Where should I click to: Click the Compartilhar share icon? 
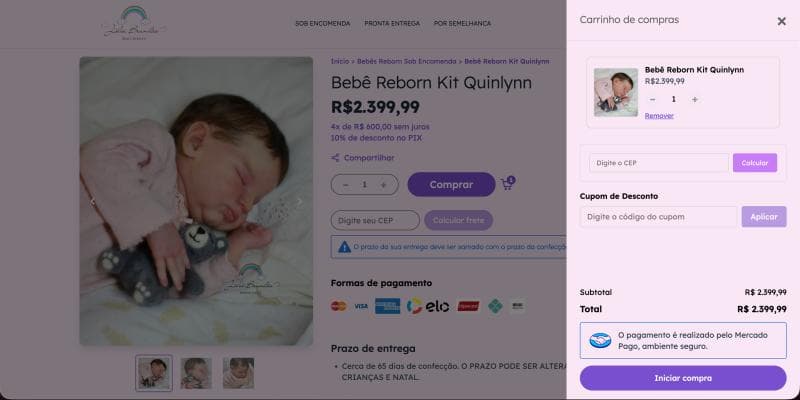click(336, 158)
